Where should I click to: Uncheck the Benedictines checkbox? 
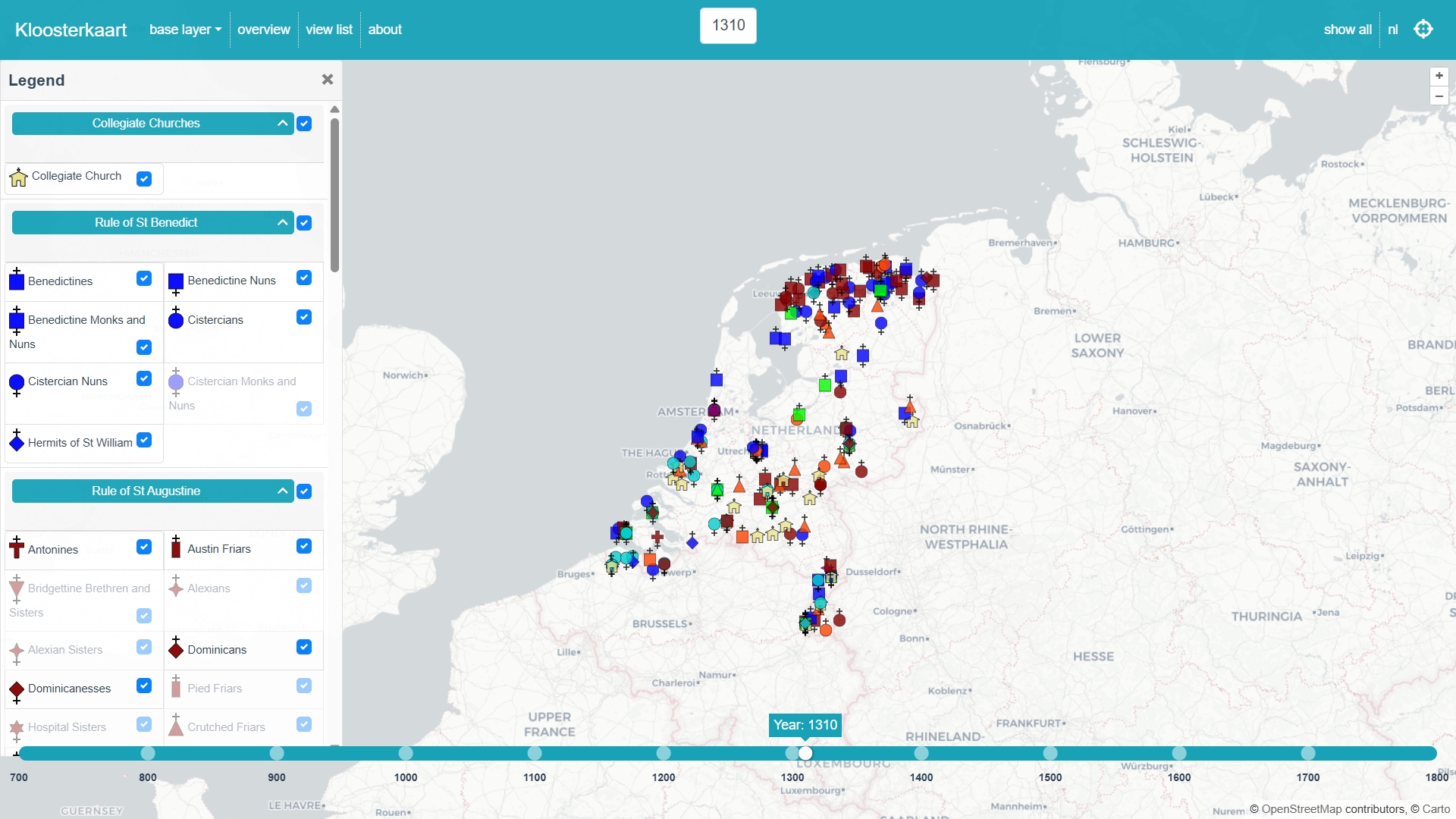[144, 278]
